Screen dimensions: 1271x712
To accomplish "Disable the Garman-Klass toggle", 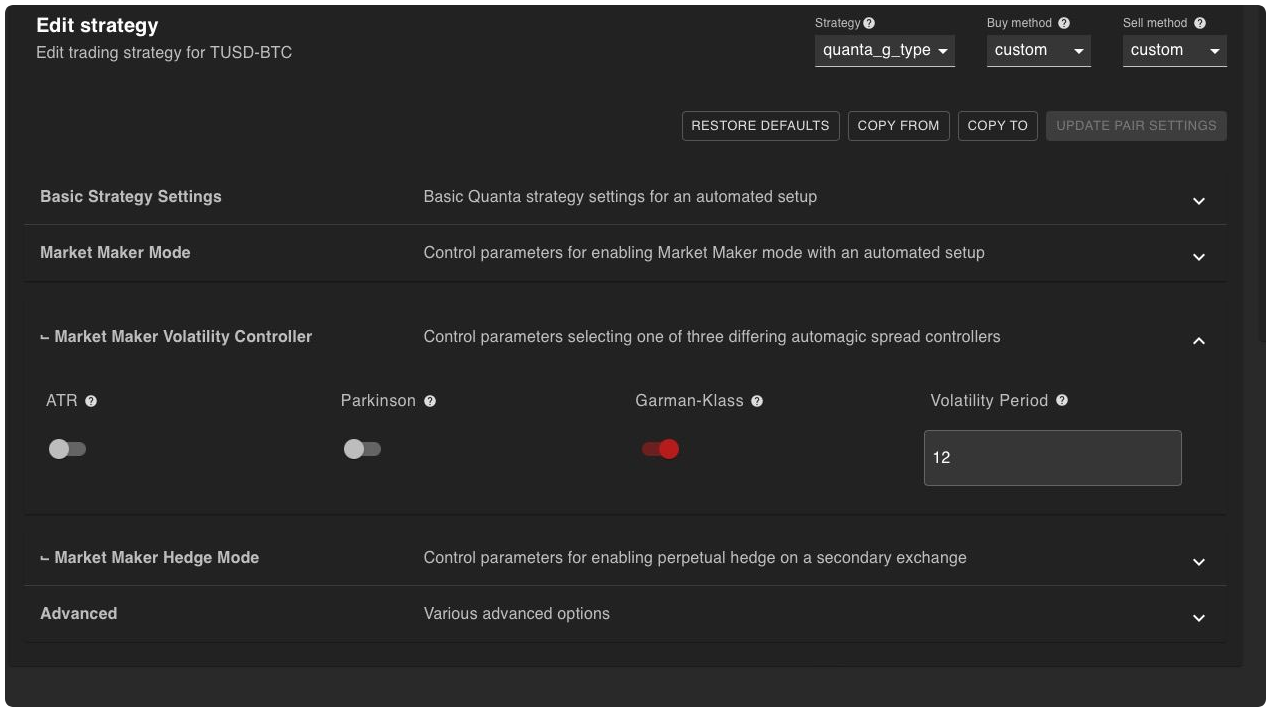I will click(660, 449).
